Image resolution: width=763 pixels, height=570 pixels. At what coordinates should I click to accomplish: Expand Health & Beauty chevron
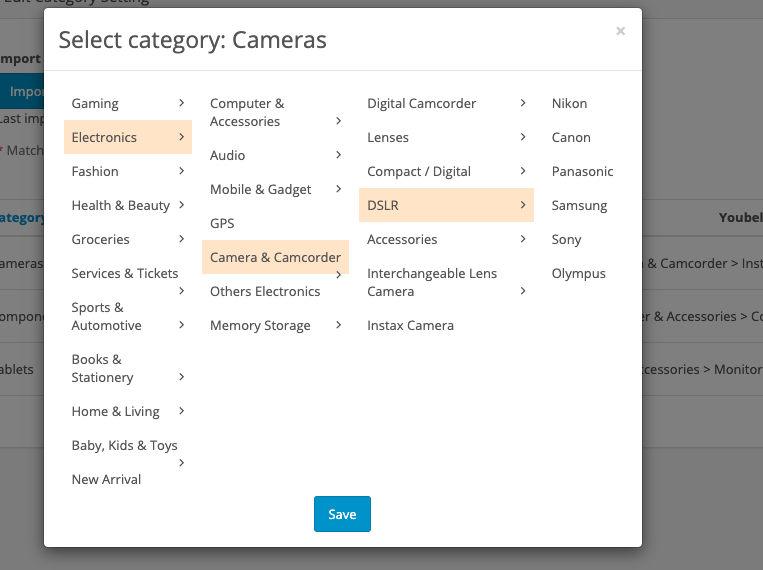pos(181,205)
